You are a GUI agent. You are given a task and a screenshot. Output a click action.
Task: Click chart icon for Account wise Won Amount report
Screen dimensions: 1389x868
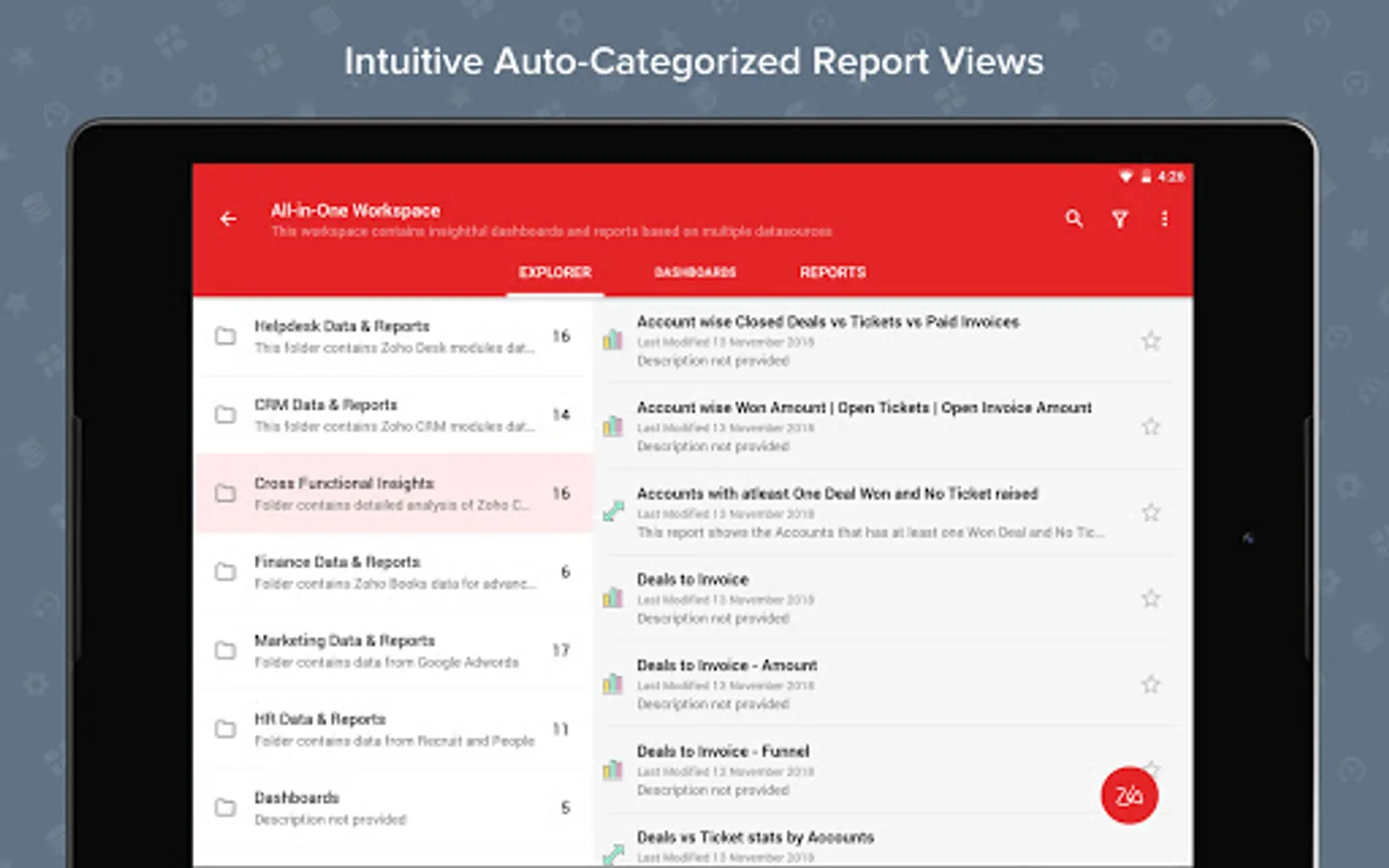coord(613,425)
